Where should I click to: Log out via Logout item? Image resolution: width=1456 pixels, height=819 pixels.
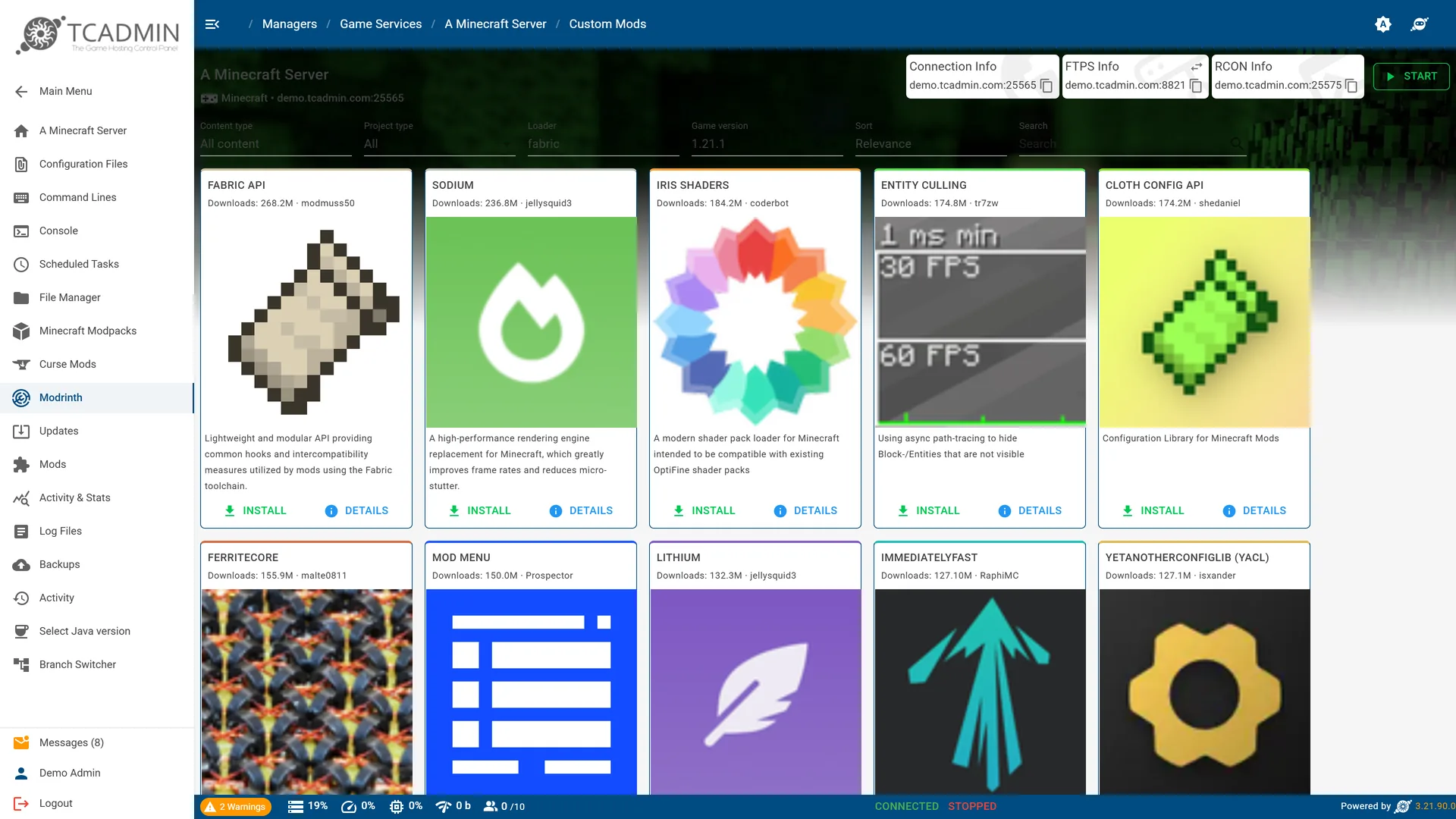[x=97, y=803]
